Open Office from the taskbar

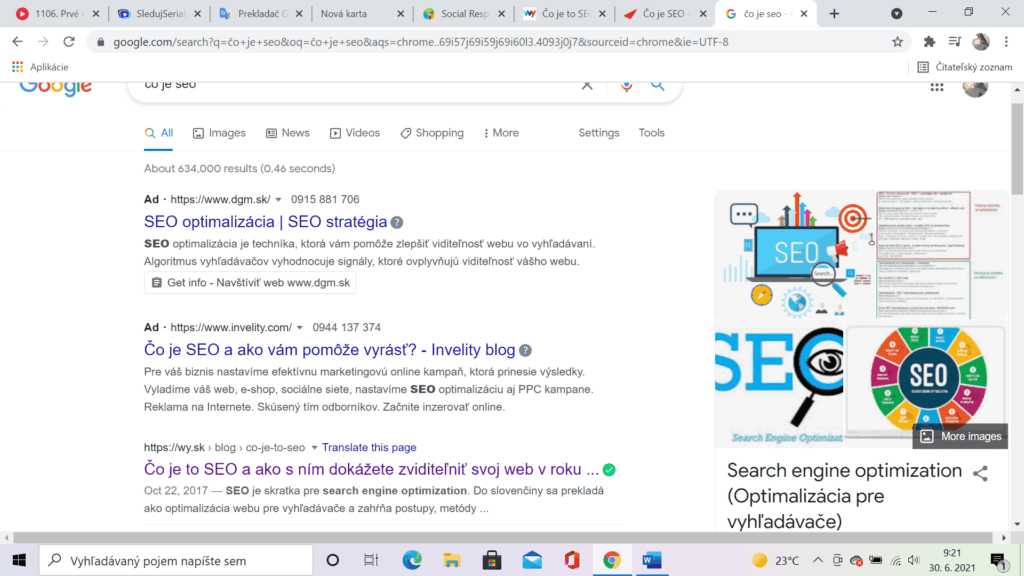(572, 560)
